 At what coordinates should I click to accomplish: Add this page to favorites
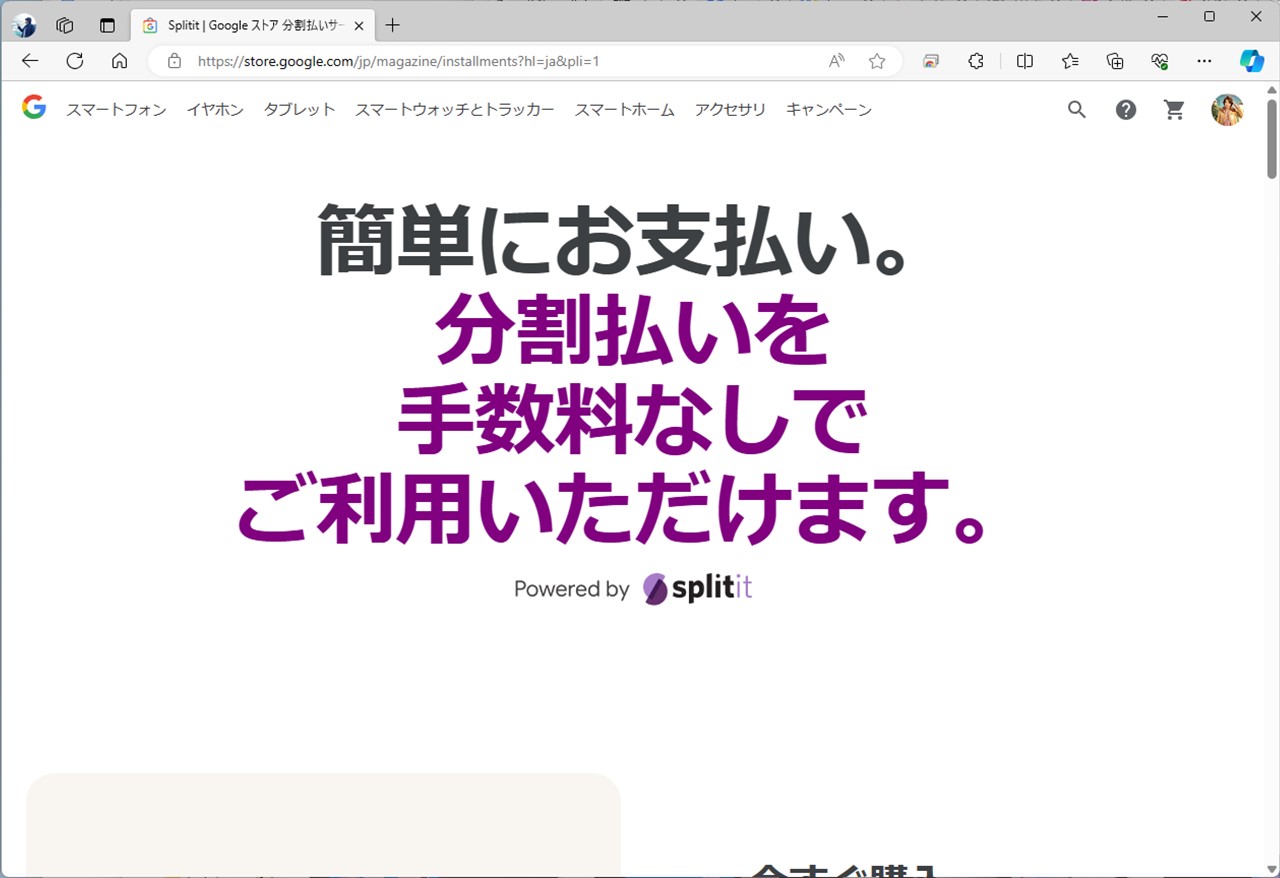click(877, 61)
